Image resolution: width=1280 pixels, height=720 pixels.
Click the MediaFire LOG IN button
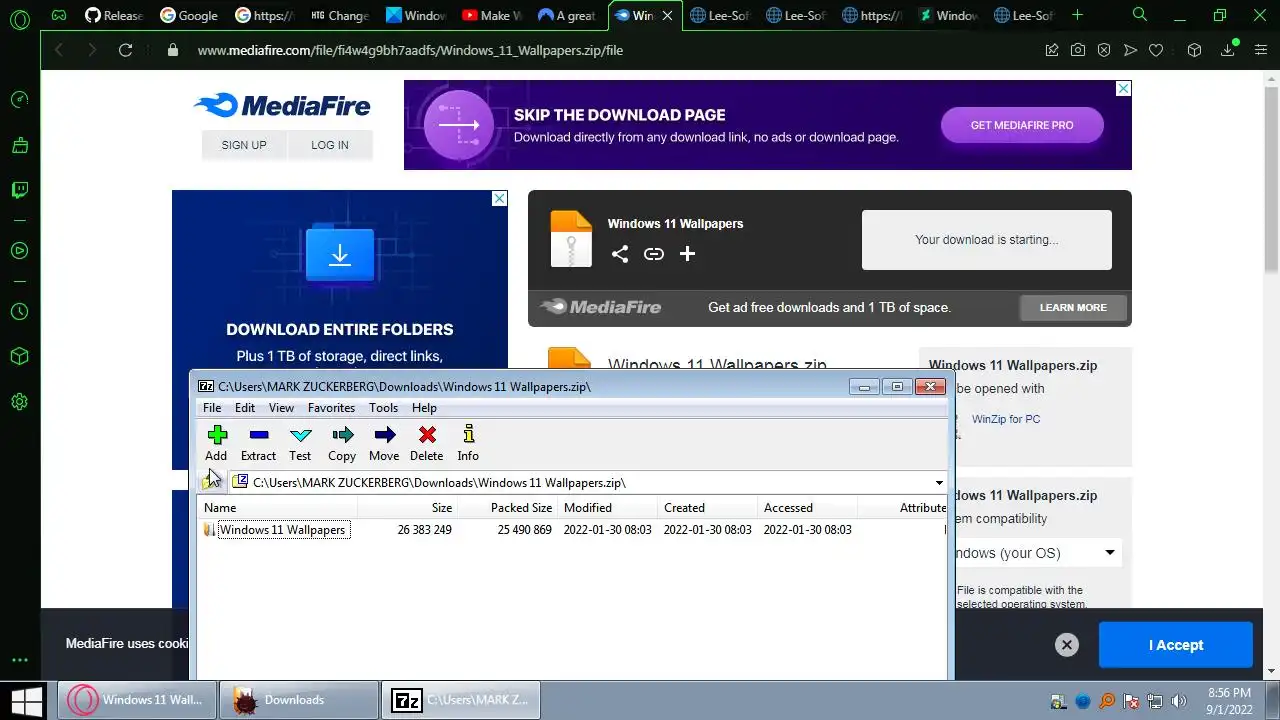coord(330,145)
